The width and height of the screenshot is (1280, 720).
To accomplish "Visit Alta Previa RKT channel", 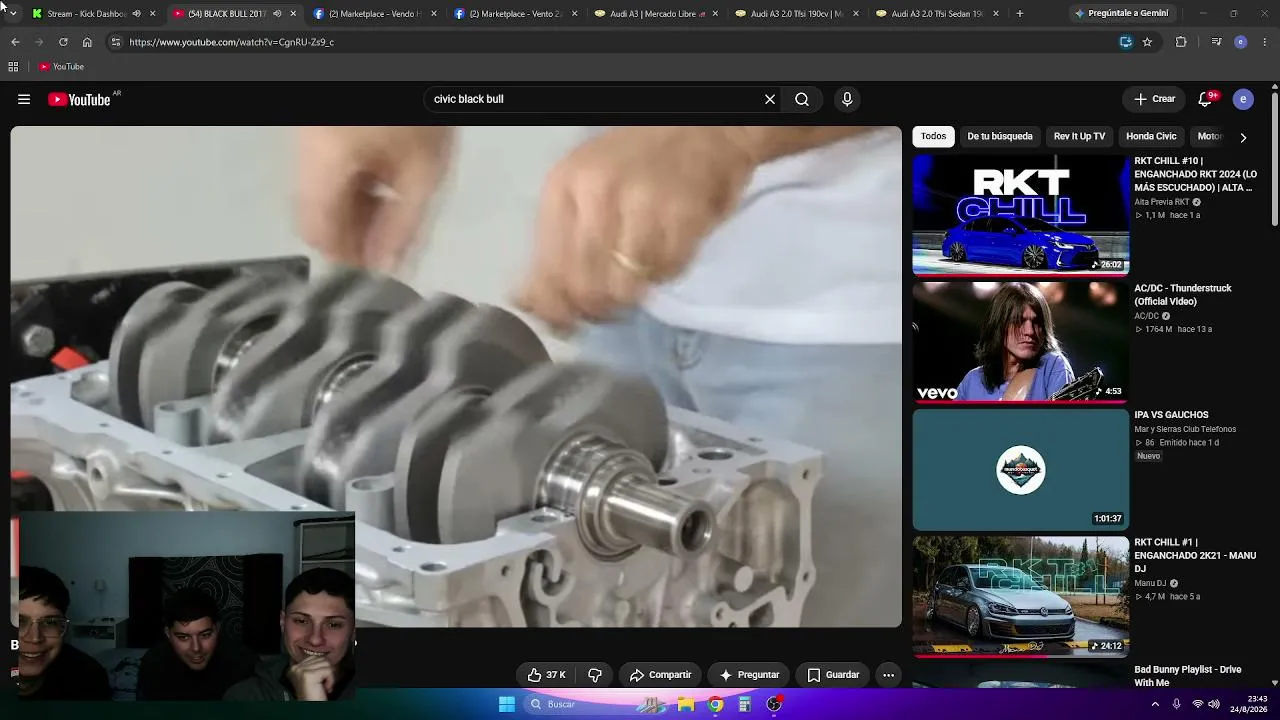I will pyautogui.click(x=1161, y=202).
